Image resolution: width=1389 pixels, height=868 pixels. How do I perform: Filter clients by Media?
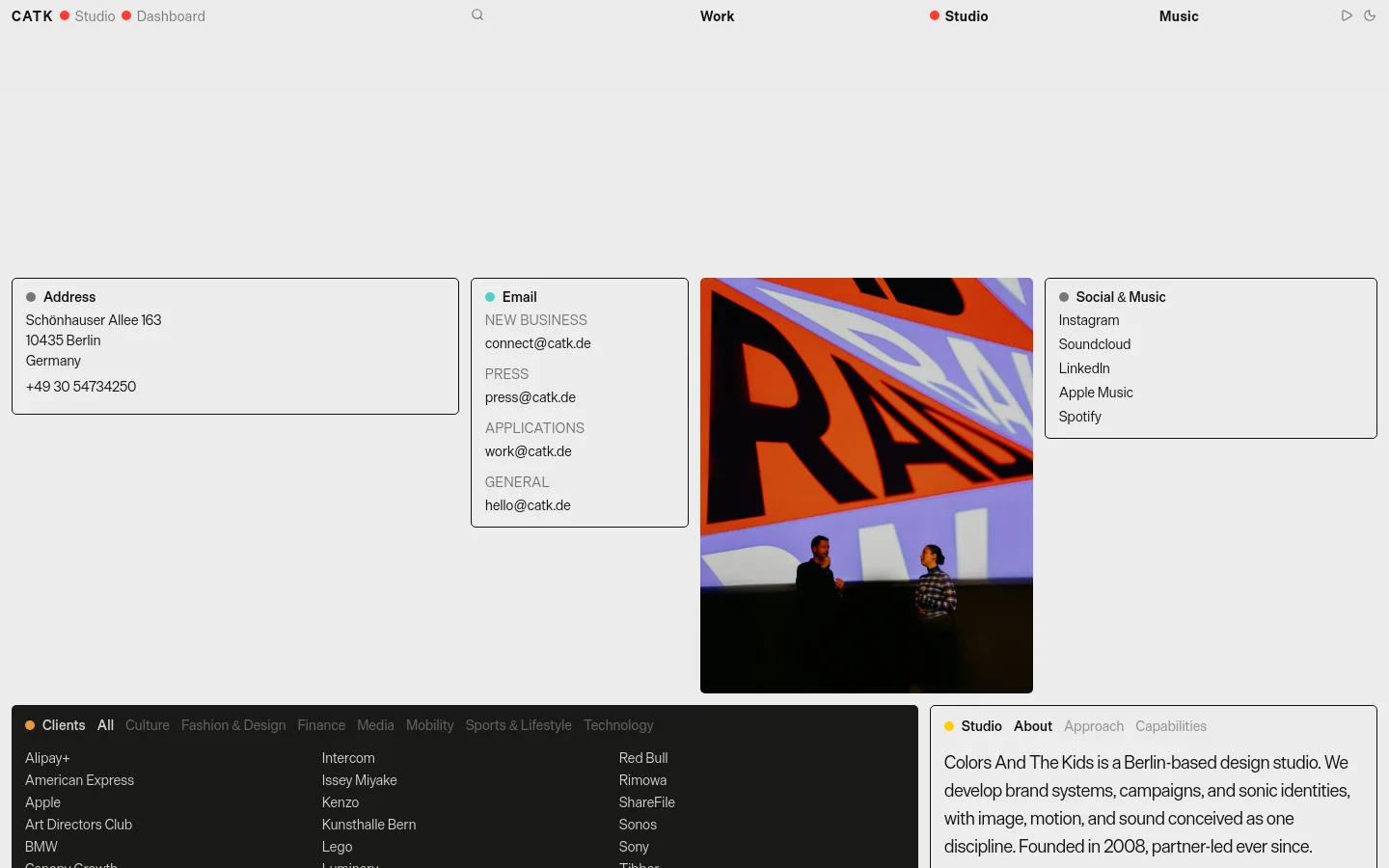pos(375,725)
